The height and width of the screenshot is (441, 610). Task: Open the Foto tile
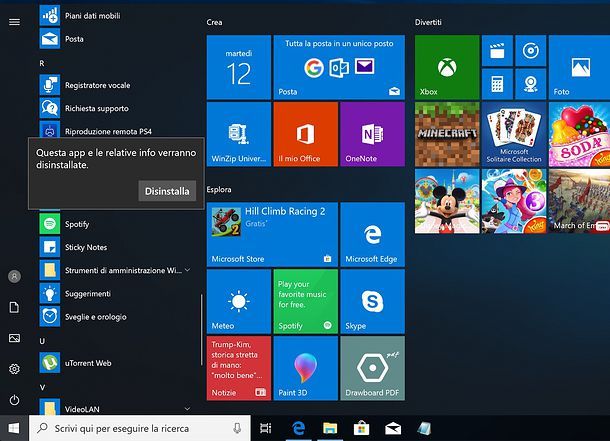[x=579, y=67]
